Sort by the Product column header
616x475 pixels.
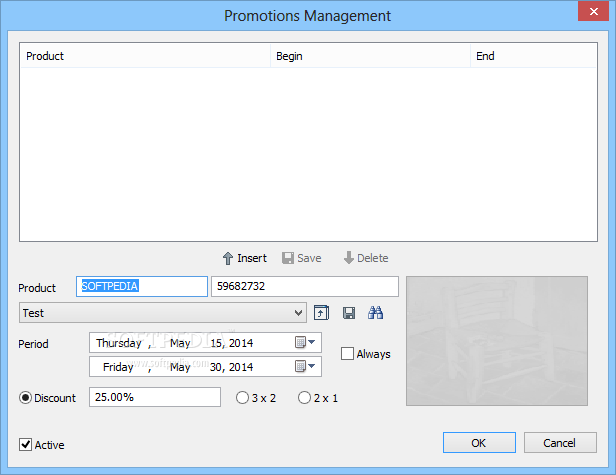coord(144,56)
